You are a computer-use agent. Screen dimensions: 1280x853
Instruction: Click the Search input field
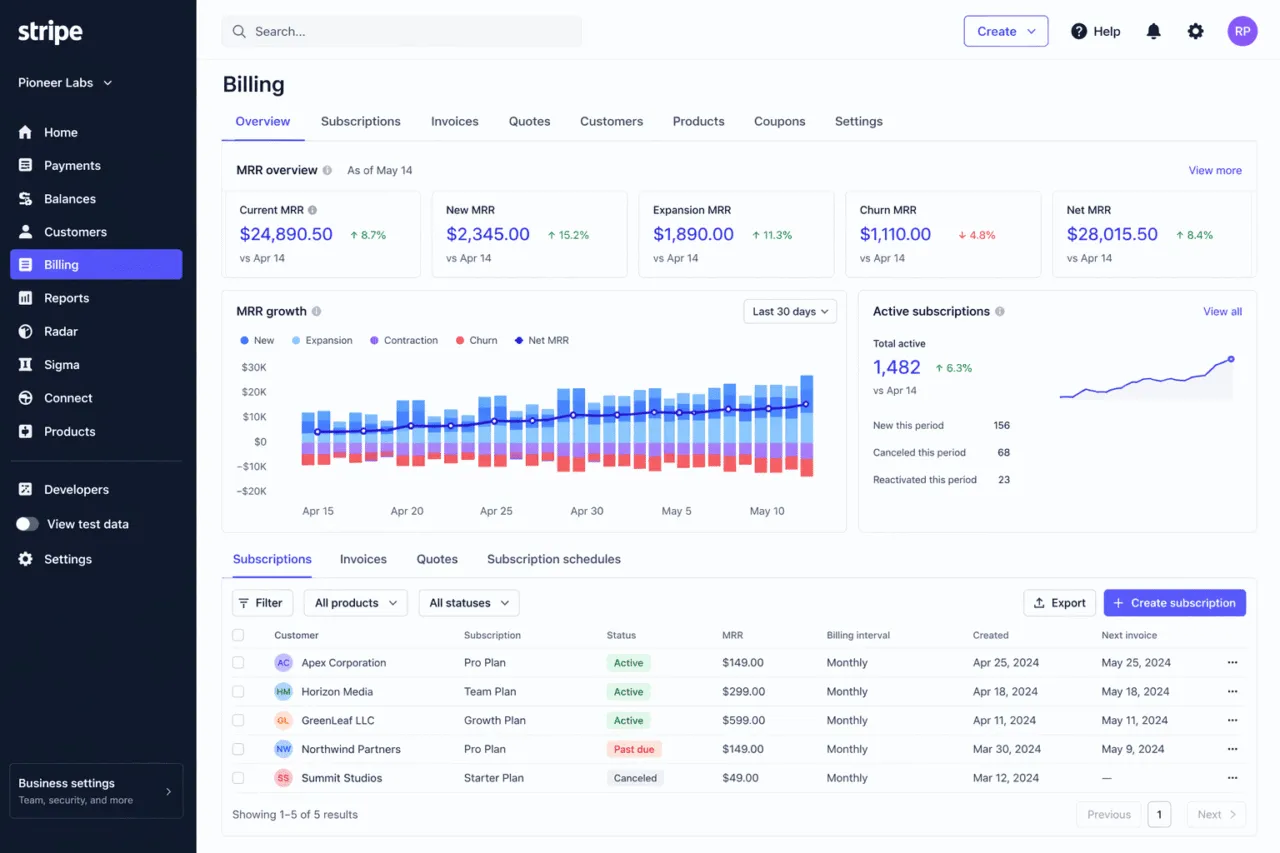[402, 31]
